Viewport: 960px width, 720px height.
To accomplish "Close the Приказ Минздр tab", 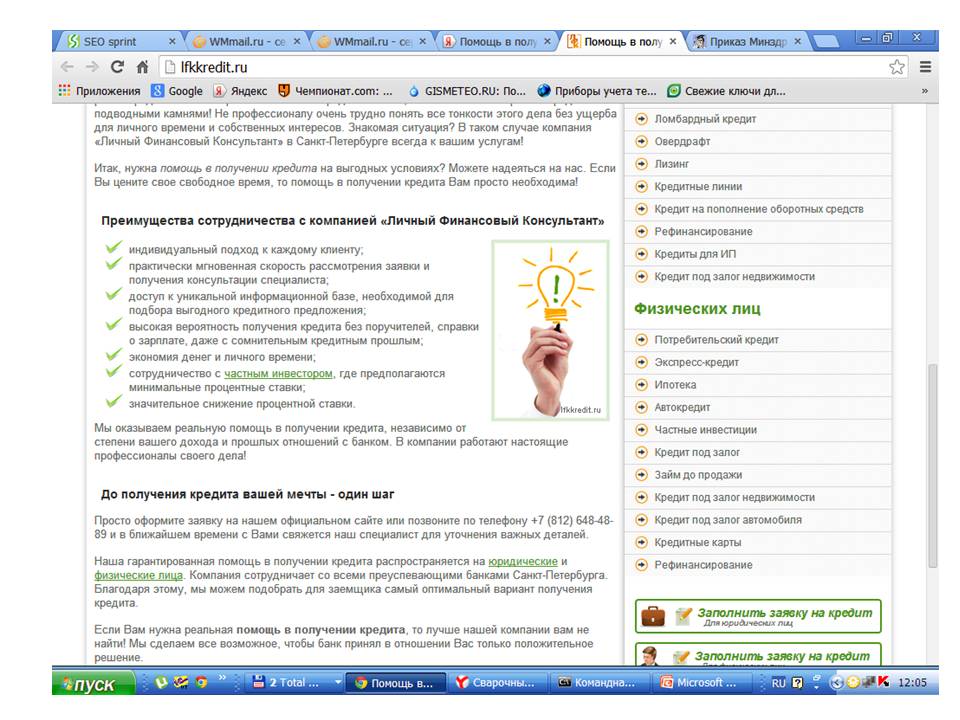I will click(x=797, y=41).
